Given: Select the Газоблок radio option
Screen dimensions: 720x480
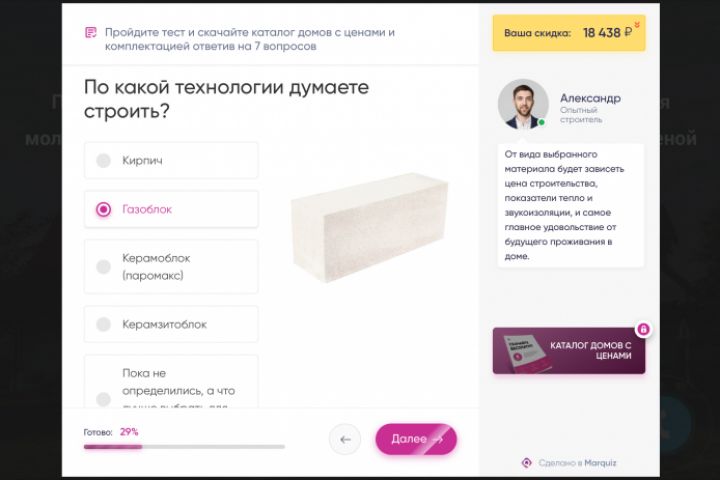Looking at the screenshot, I should [x=171, y=209].
